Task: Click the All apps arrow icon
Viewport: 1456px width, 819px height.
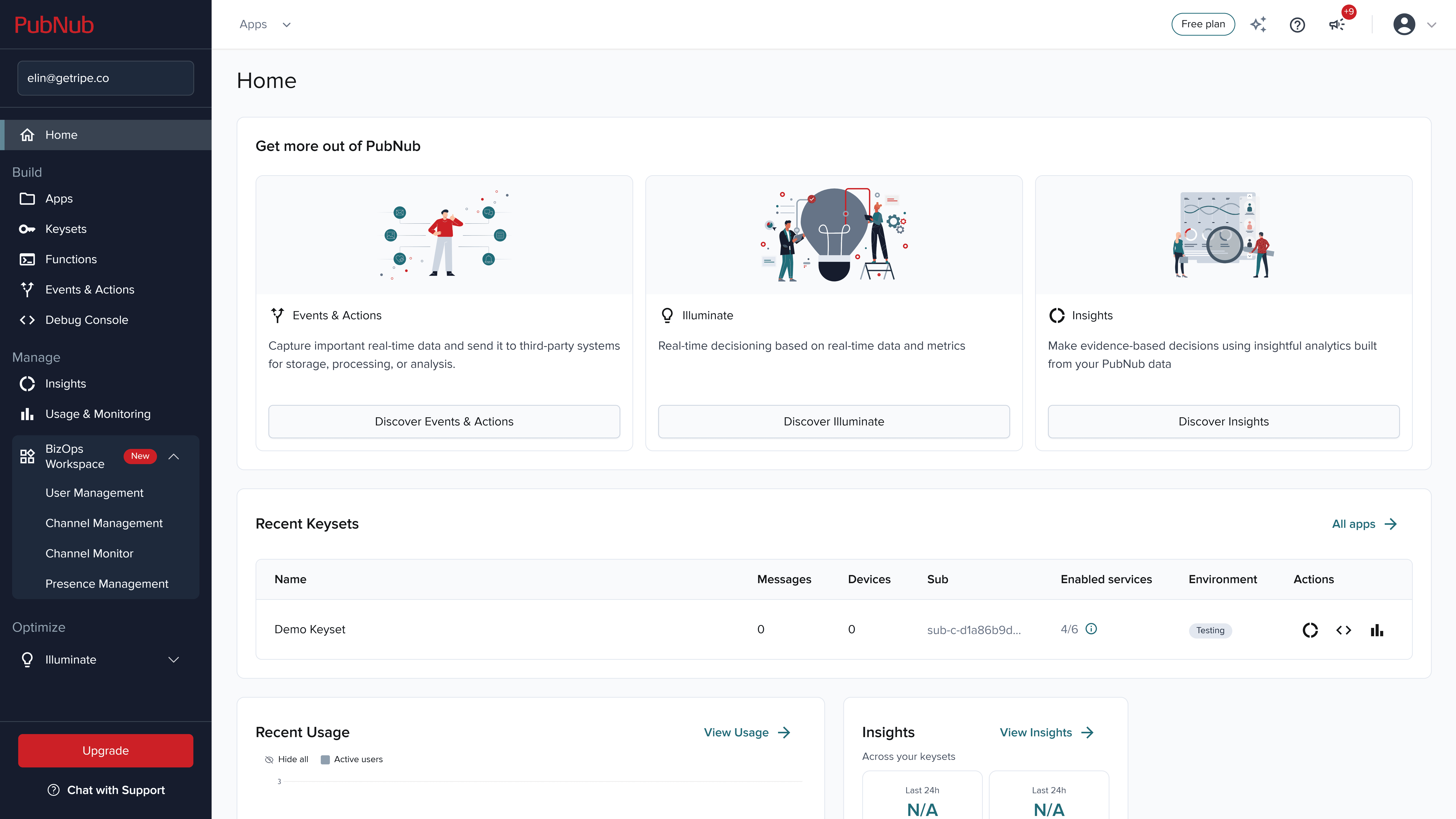Action: pos(1391,524)
